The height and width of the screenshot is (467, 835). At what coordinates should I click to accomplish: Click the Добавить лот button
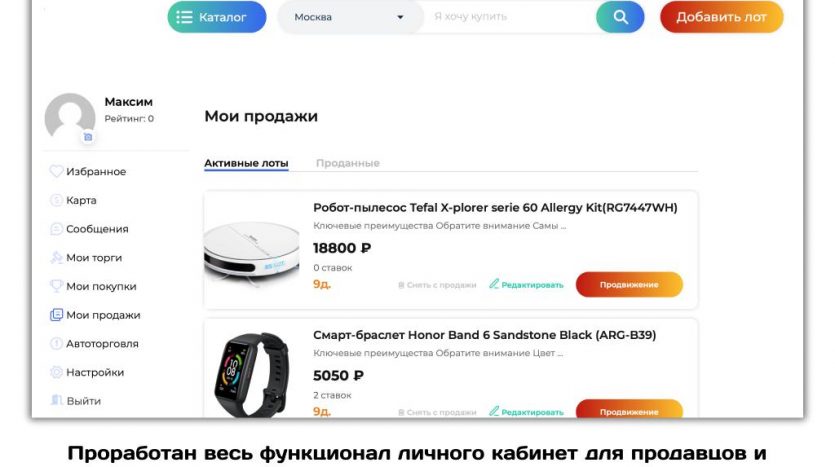pyautogui.click(x=722, y=17)
